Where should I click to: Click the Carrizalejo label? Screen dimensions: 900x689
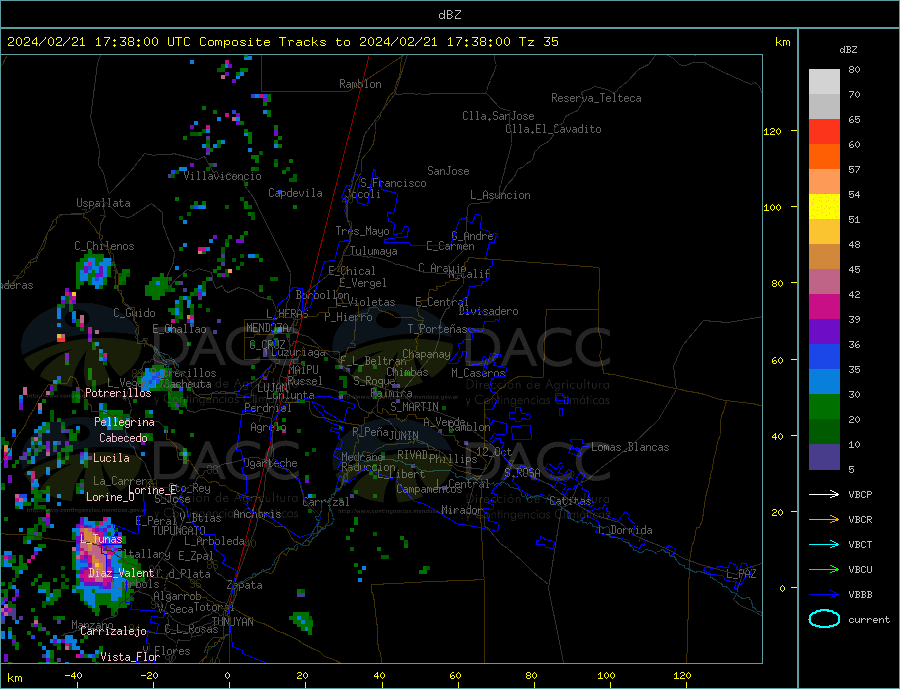113,632
